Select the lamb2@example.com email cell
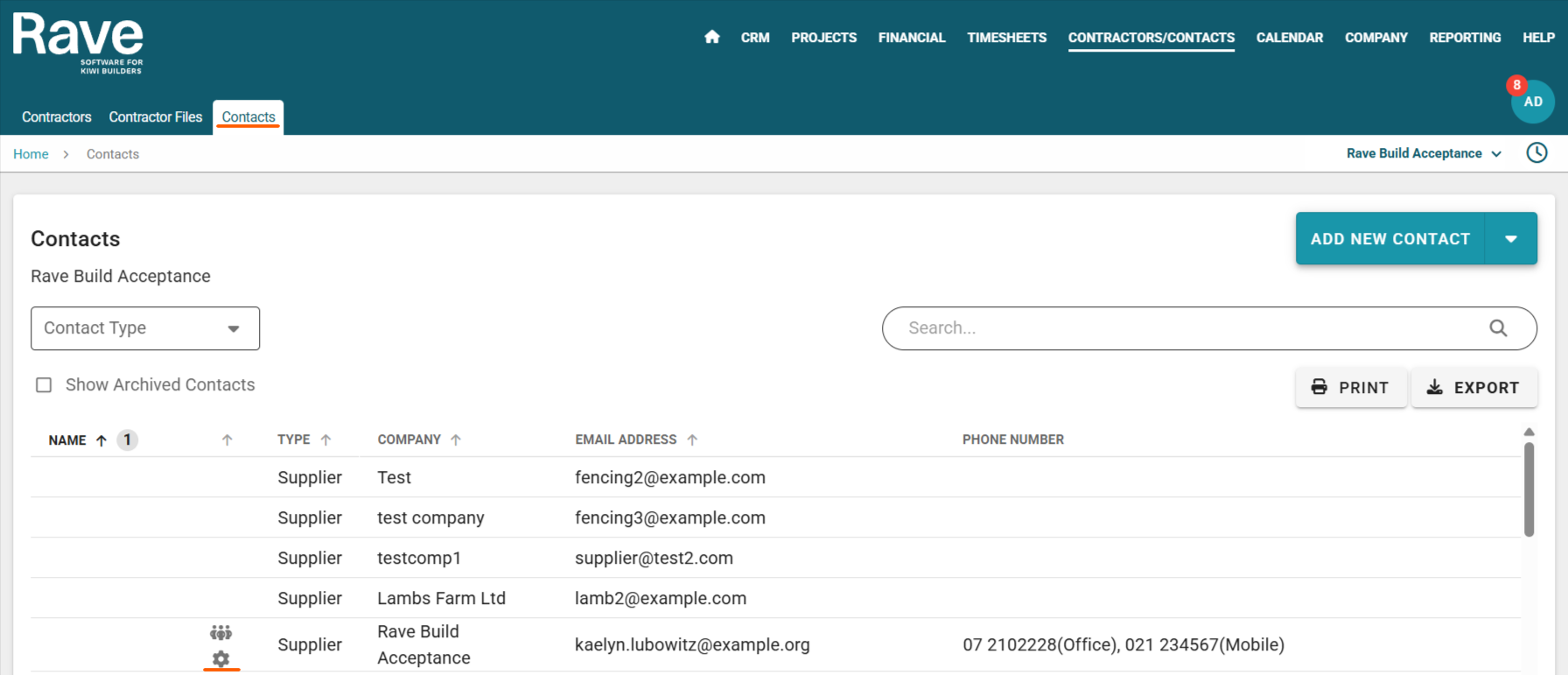1568x675 pixels. [661, 599]
